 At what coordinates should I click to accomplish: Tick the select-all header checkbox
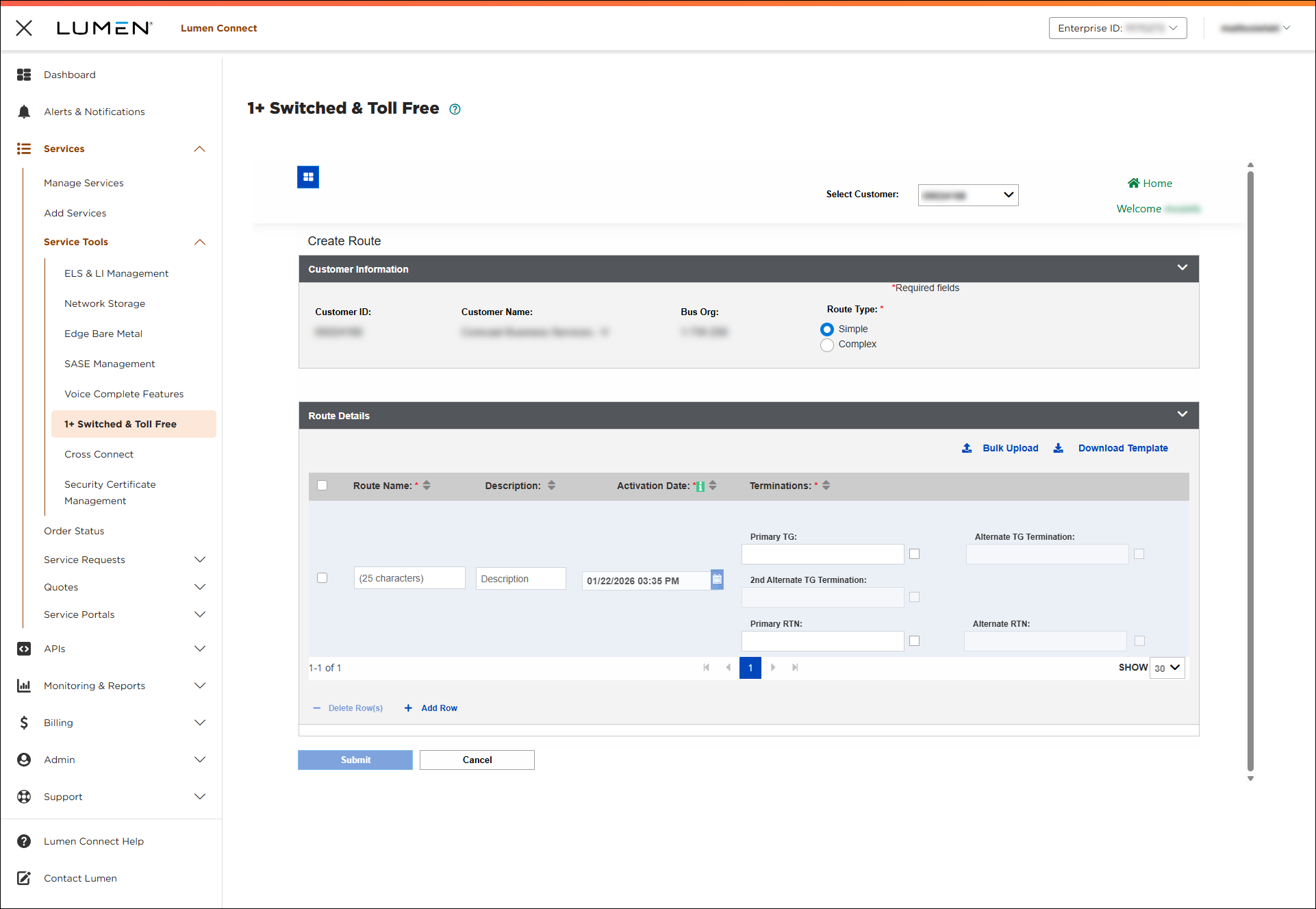(322, 485)
